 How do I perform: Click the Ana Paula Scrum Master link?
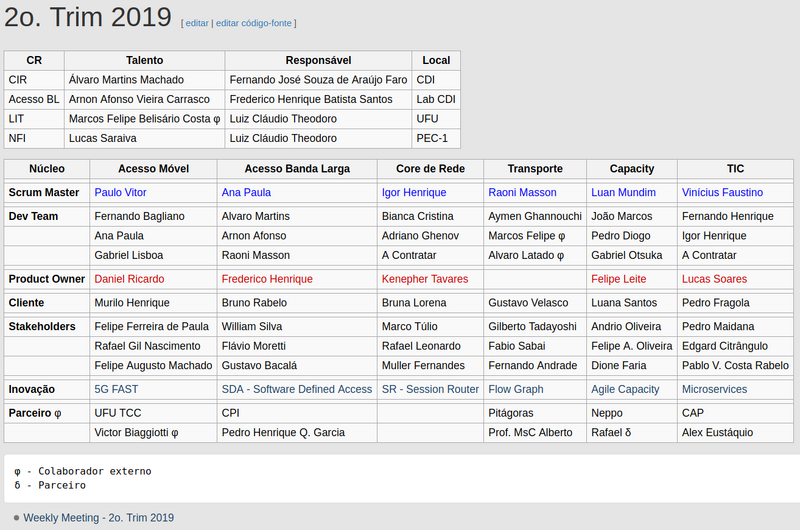click(246, 192)
